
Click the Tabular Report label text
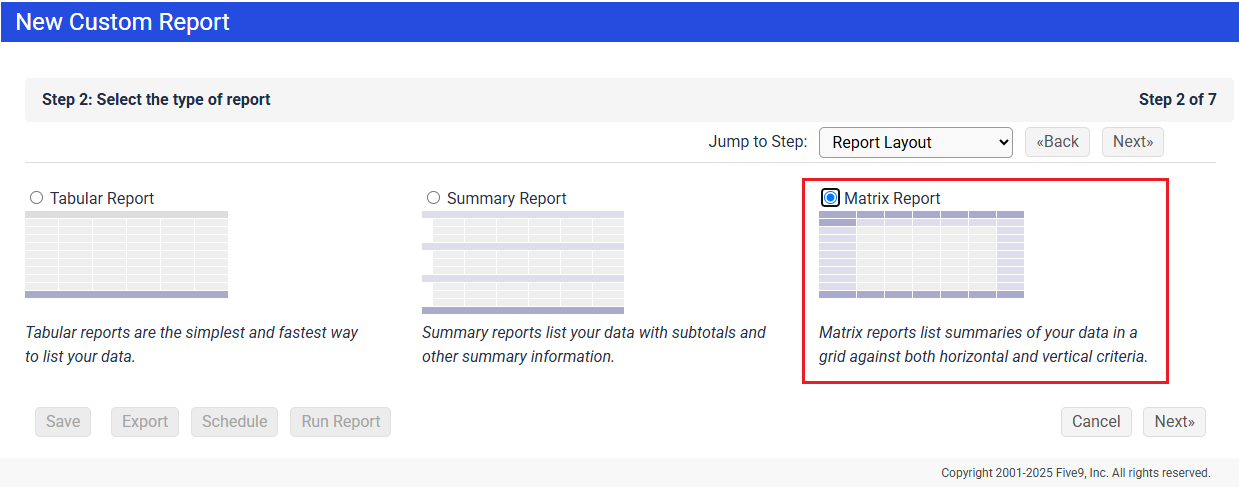pos(102,198)
